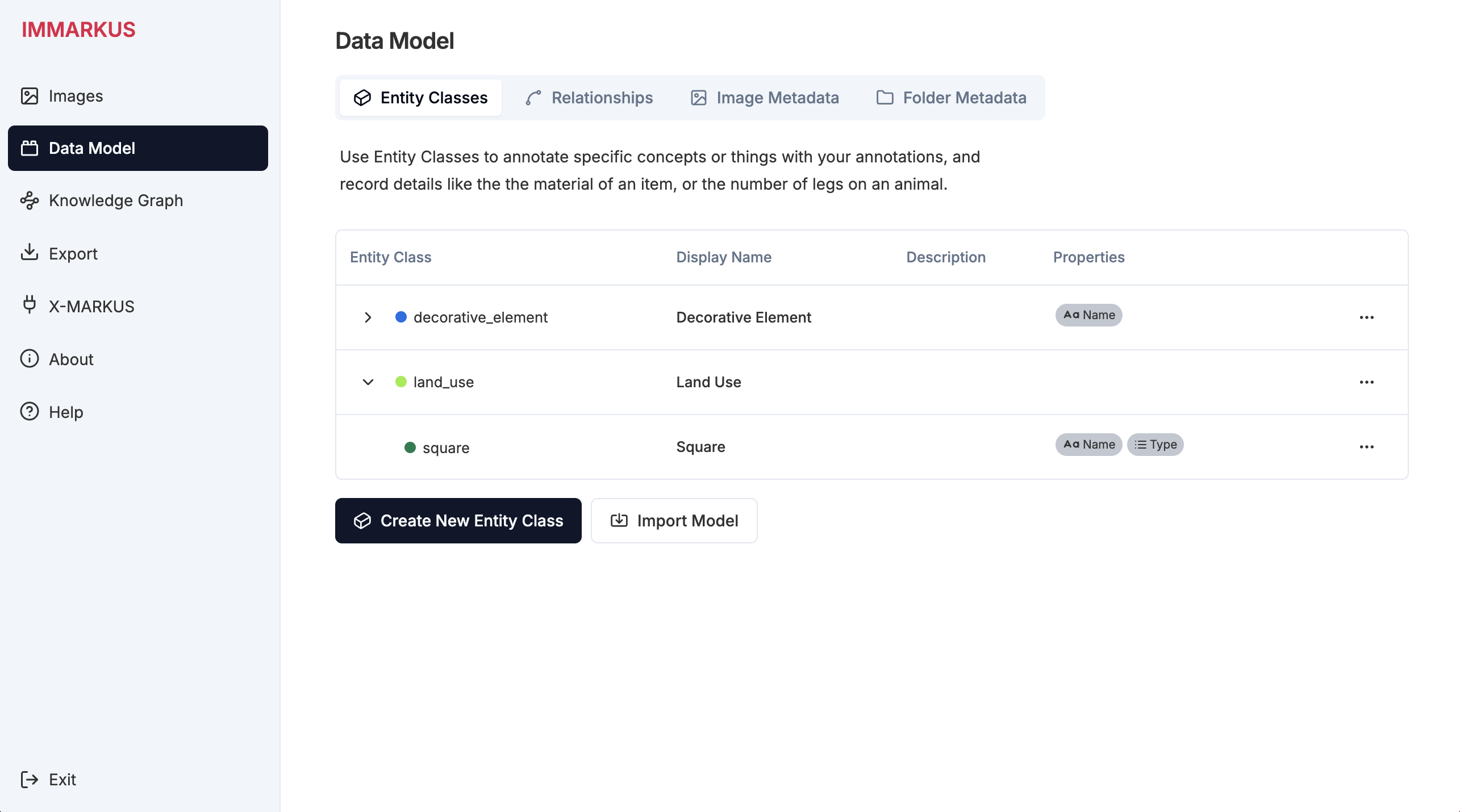Click the Import Model button
Viewport: 1460px width, 812px height.
coord(674,521)
